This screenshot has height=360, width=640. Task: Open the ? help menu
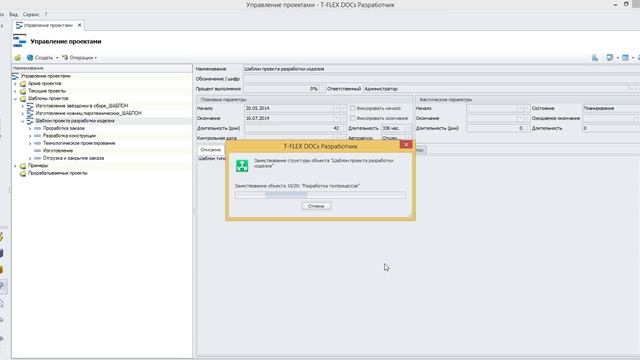(x=46, y=14)
